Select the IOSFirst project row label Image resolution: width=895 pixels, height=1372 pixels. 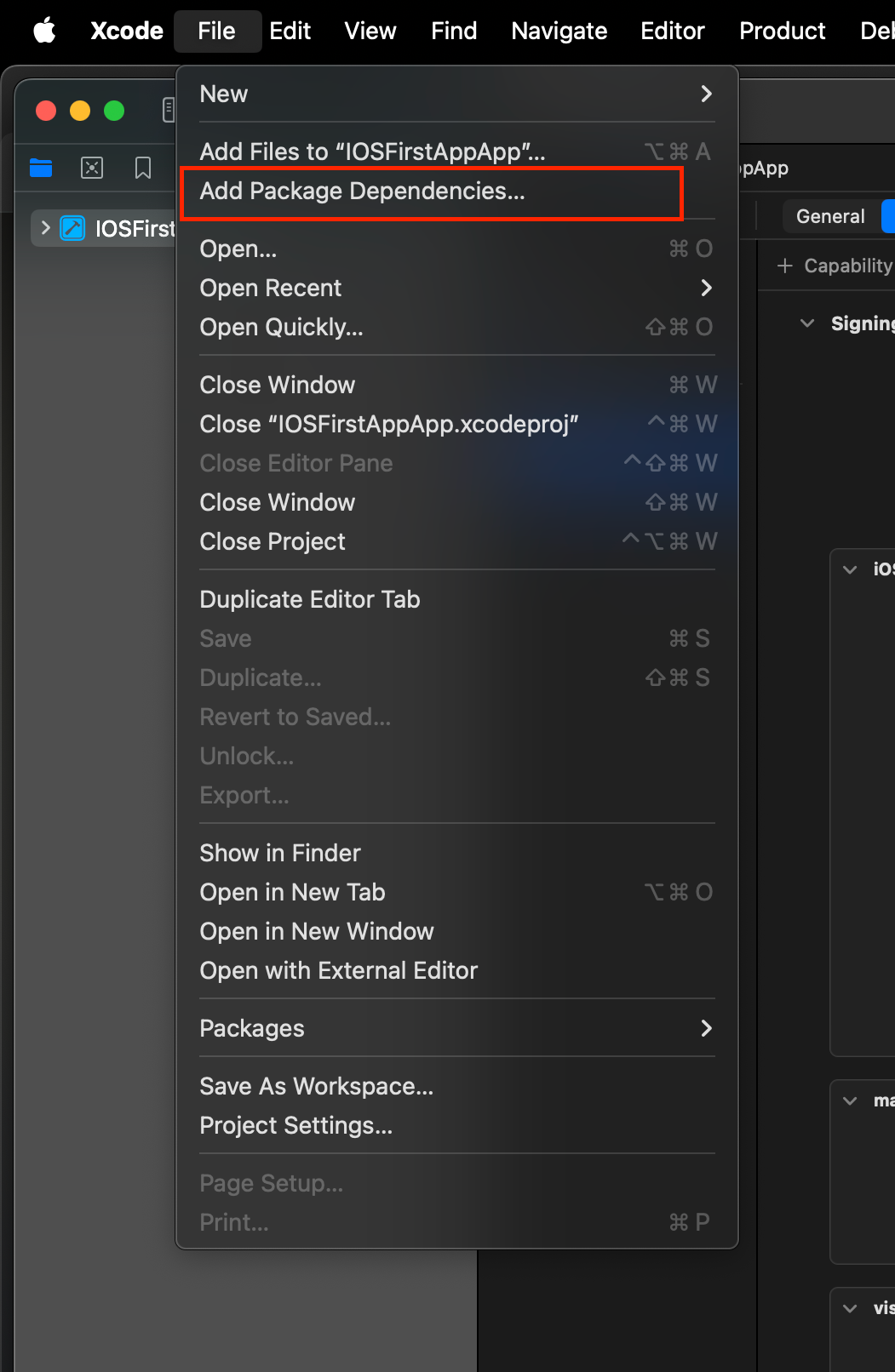point(135,228)
